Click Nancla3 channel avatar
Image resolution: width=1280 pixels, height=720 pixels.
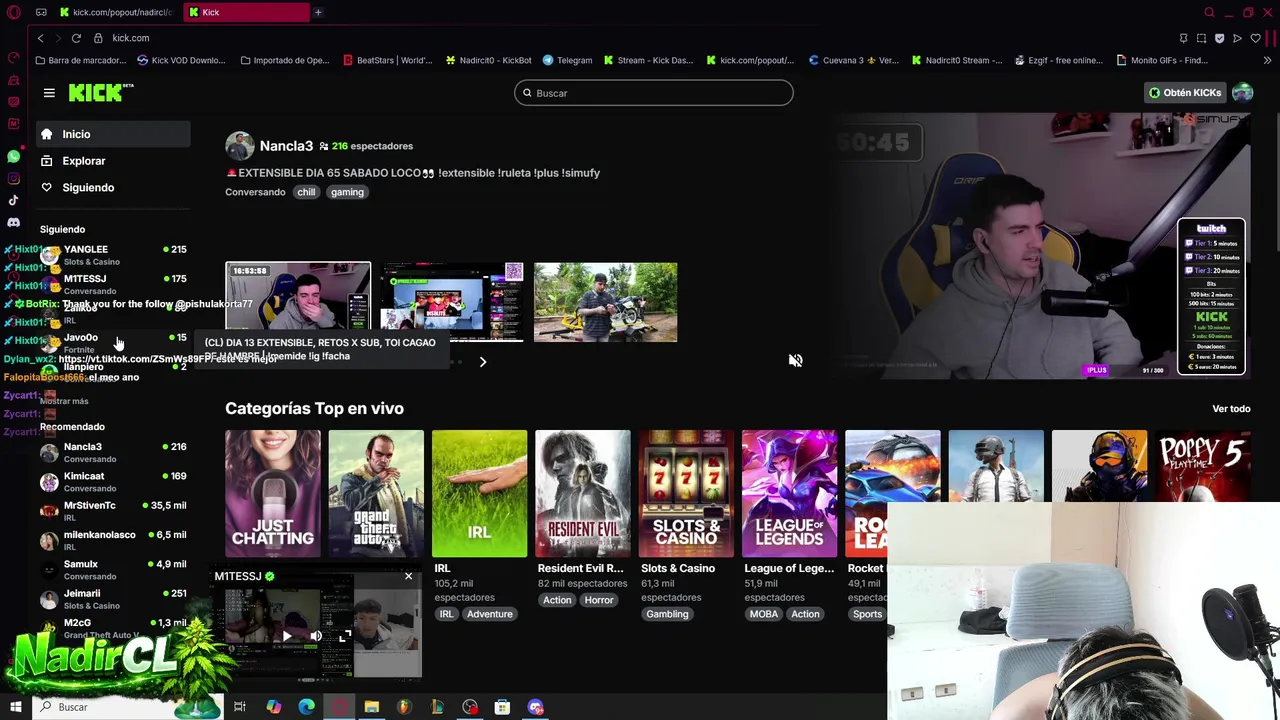[239, 146]
